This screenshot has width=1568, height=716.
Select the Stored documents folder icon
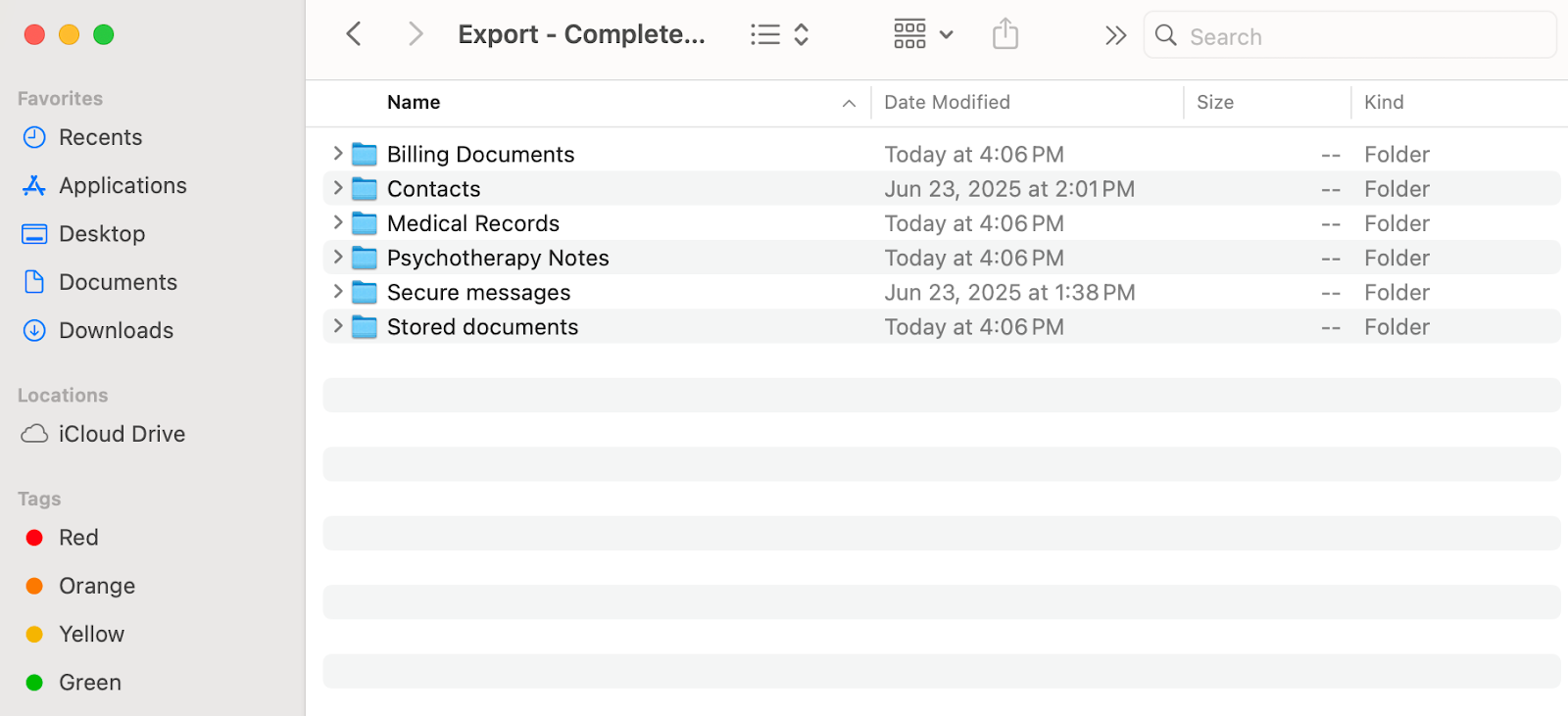pyautogui.click(x=365, y=326)
